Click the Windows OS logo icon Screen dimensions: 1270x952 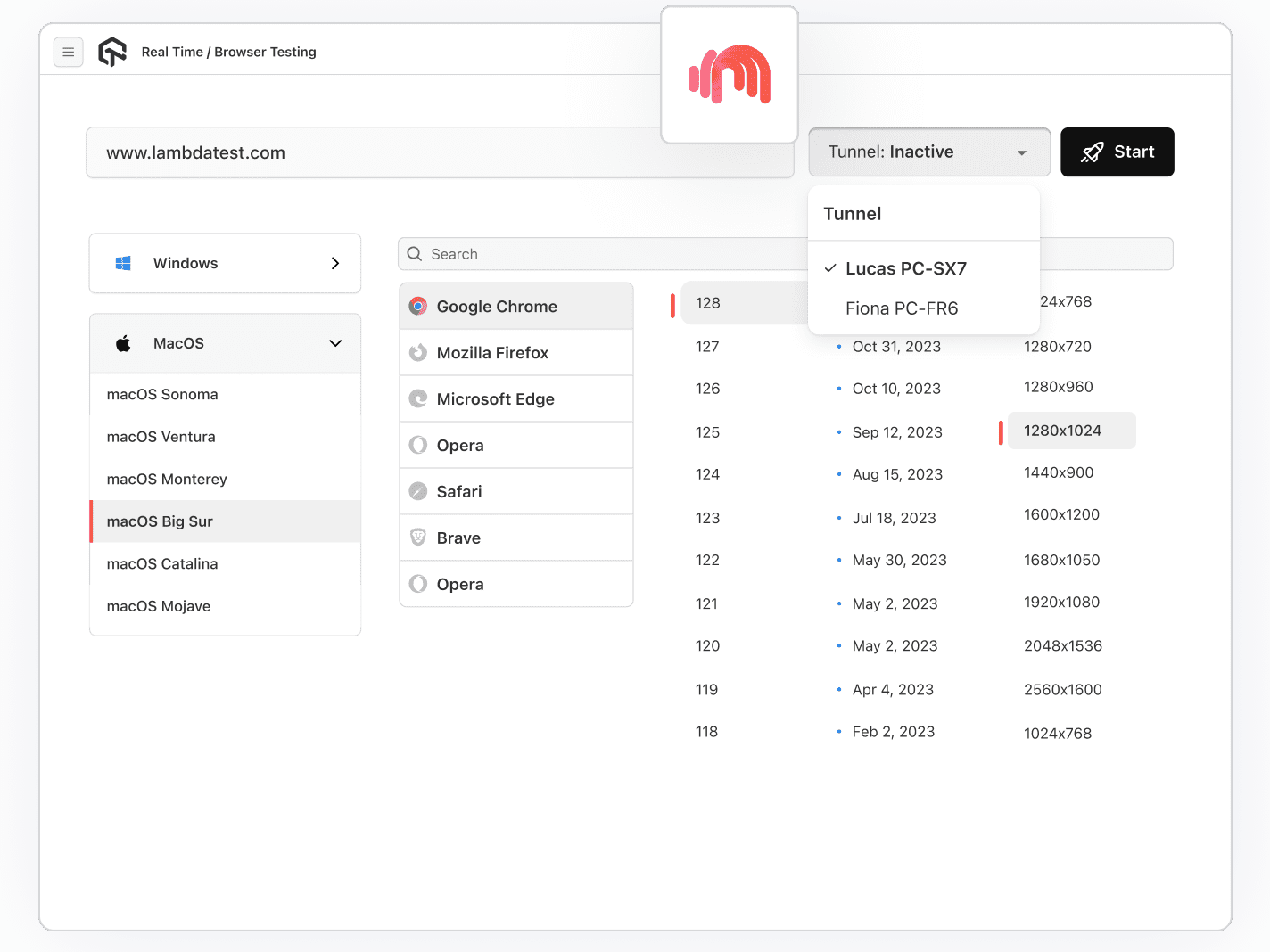(122, 262)
